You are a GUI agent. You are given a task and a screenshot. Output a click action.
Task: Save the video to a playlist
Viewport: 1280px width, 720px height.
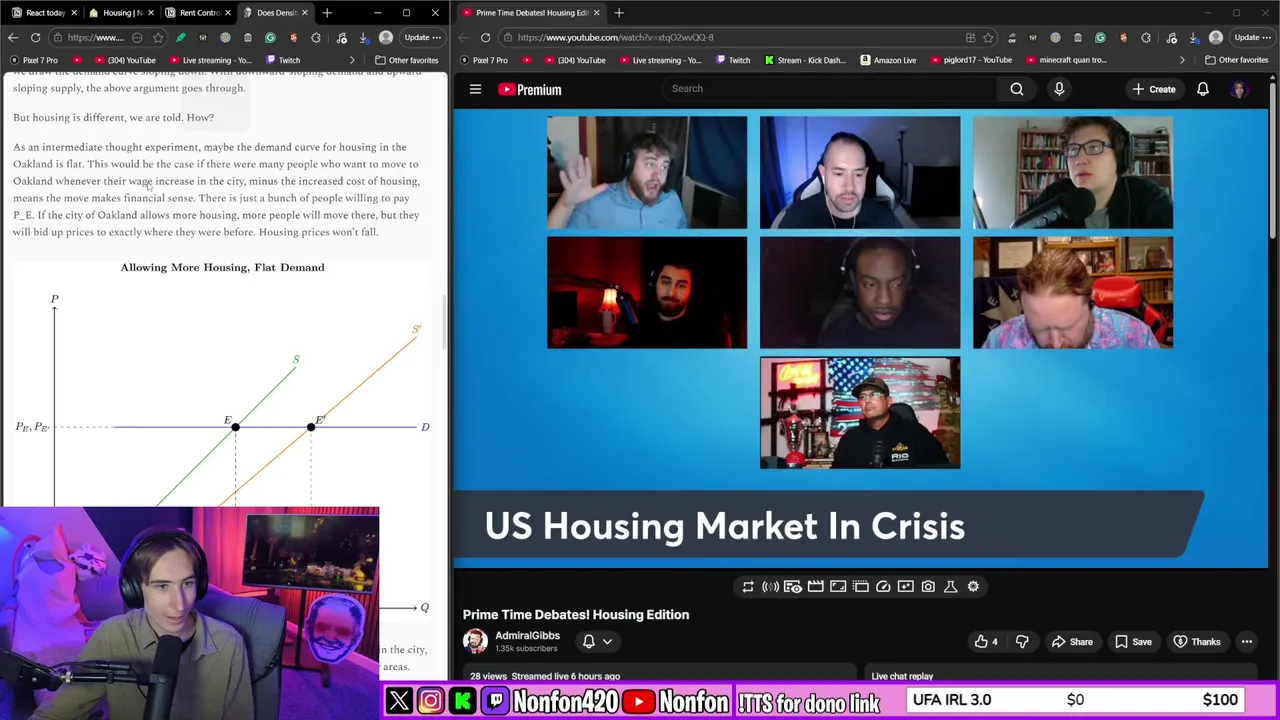[1133, 642]
